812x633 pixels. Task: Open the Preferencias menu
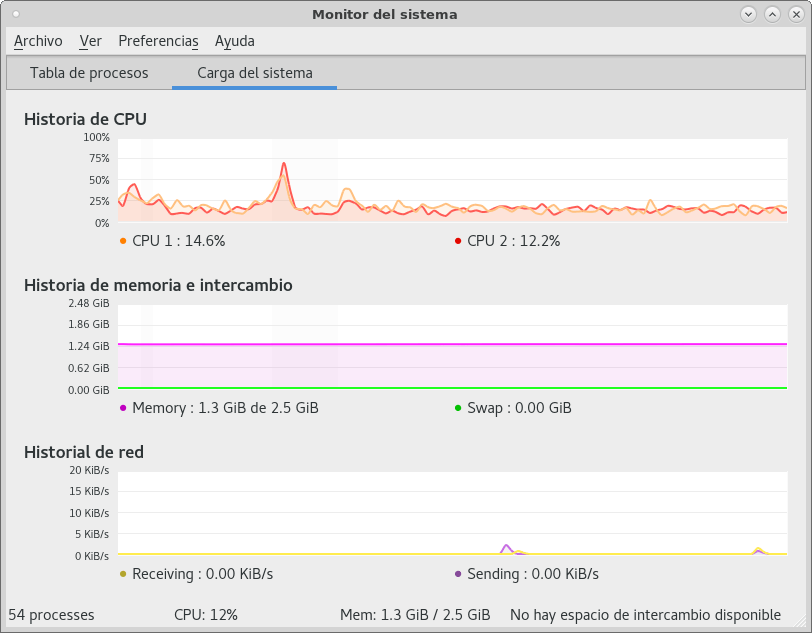(158, 41)
